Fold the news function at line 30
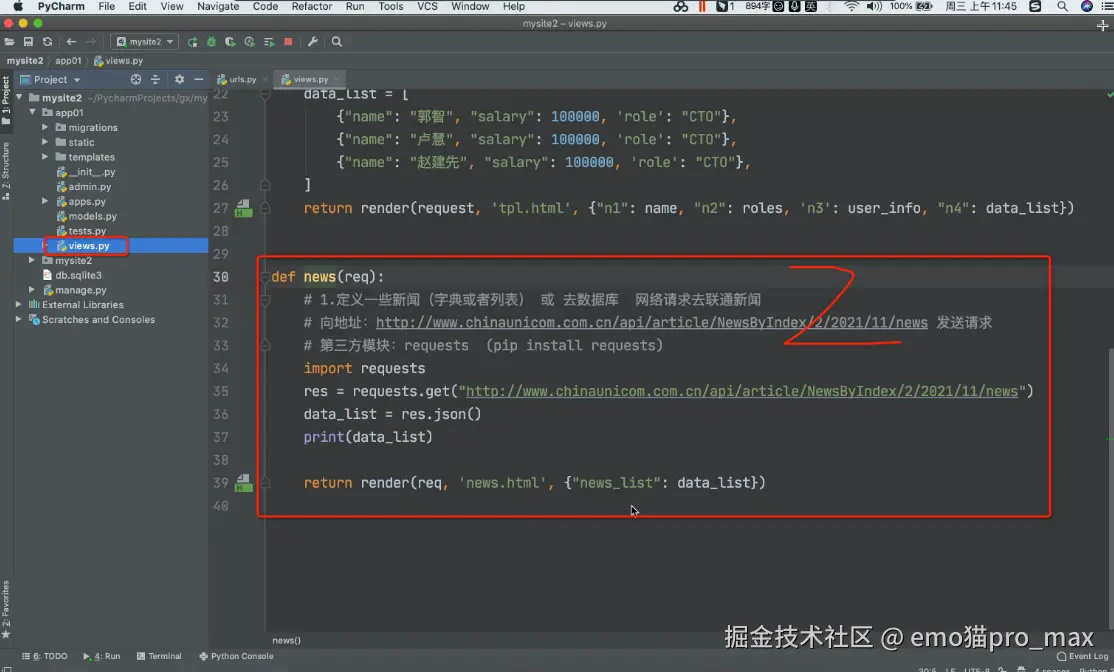Screen dimensions: 1114x672 click(265, 277)
